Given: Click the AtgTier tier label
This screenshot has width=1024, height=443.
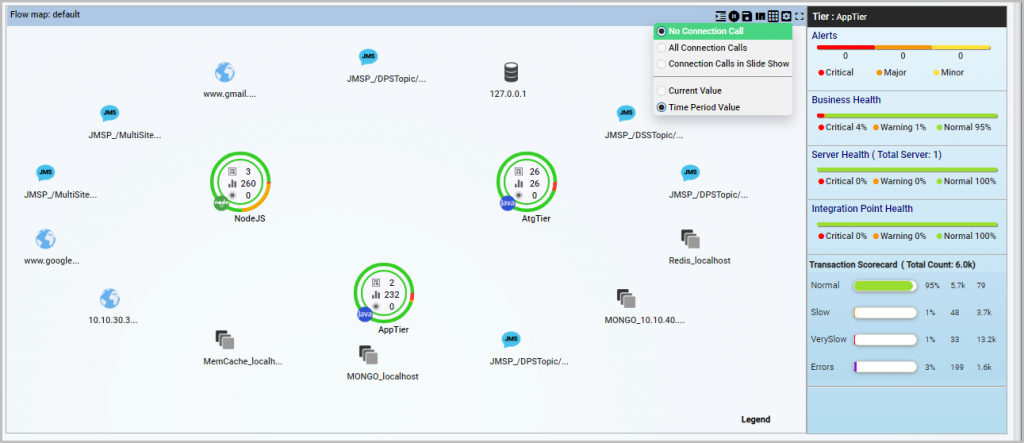Looking at the screenshot, I should 536,219.
